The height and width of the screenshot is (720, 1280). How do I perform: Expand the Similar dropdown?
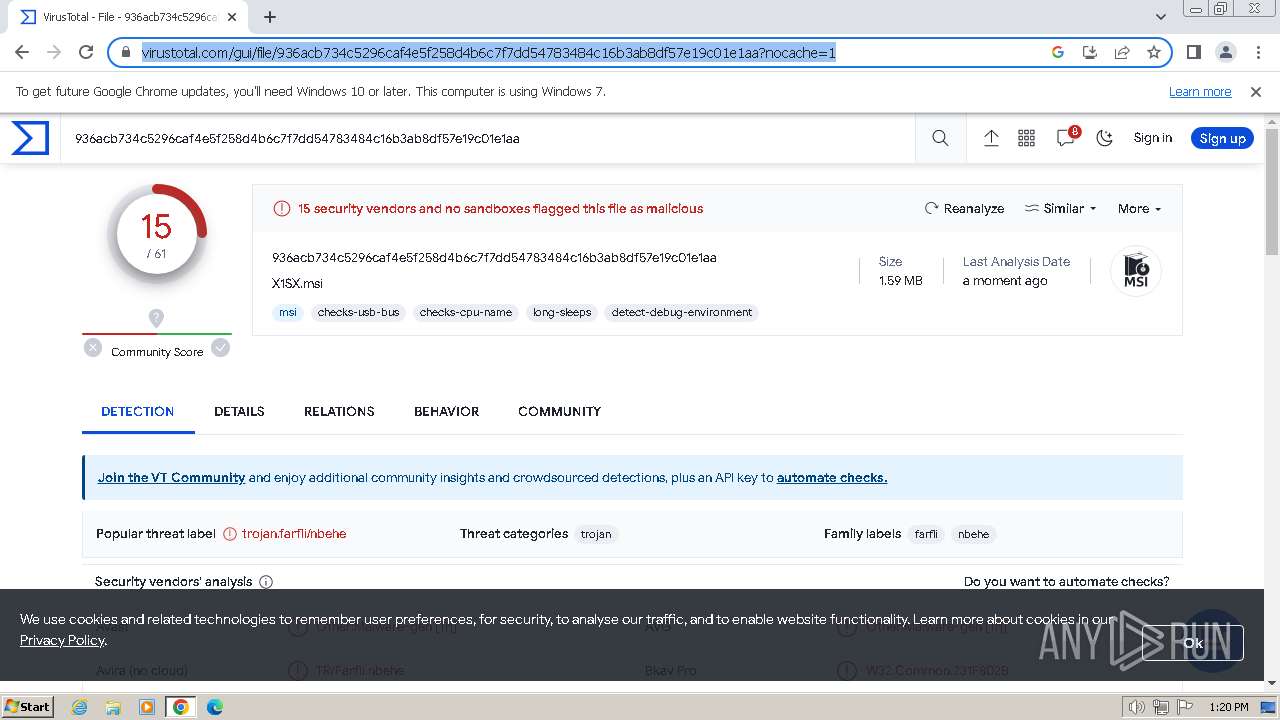(x=1060, y=209)
